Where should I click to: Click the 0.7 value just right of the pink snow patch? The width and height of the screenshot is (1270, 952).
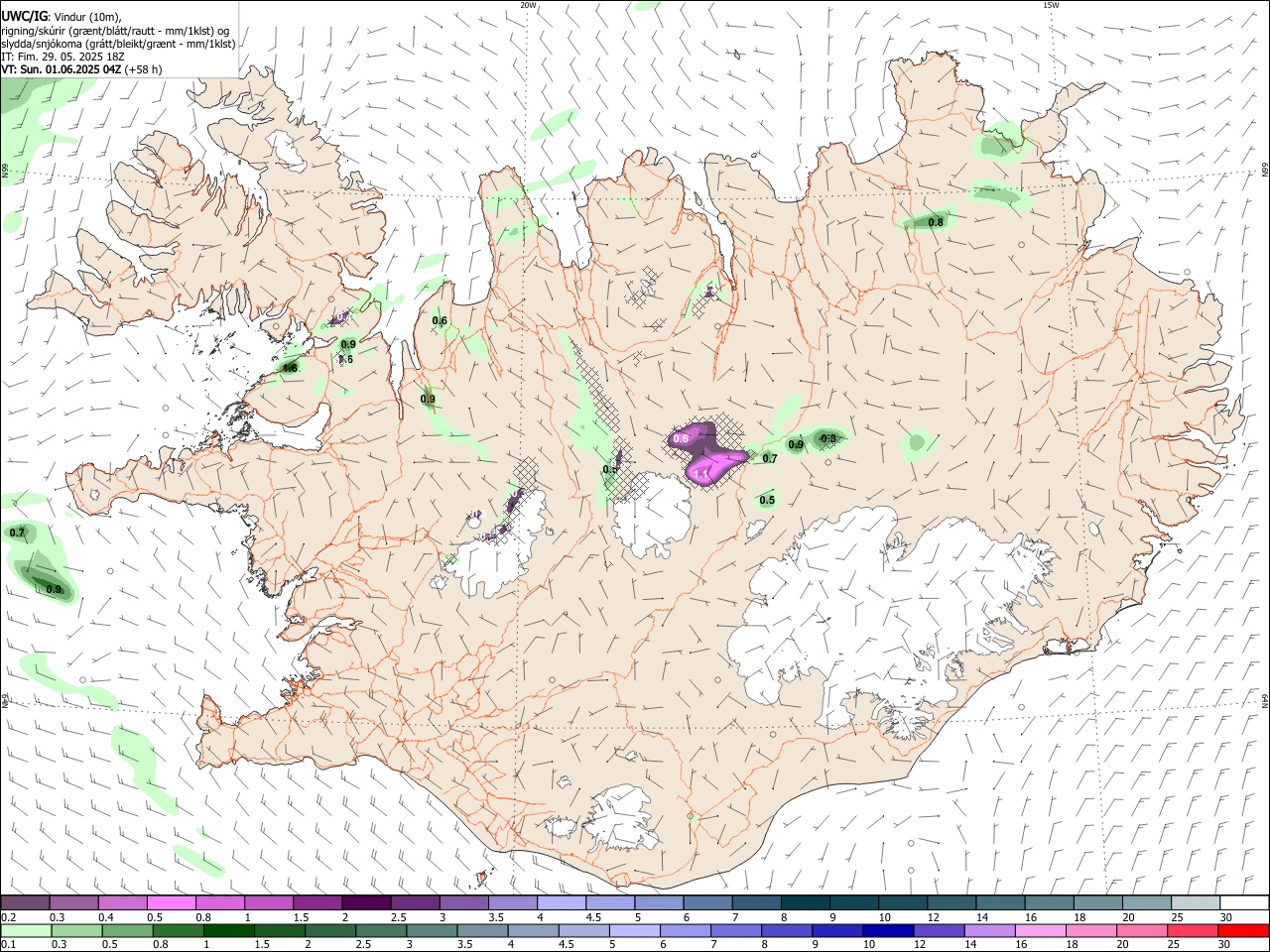[770, 458]
